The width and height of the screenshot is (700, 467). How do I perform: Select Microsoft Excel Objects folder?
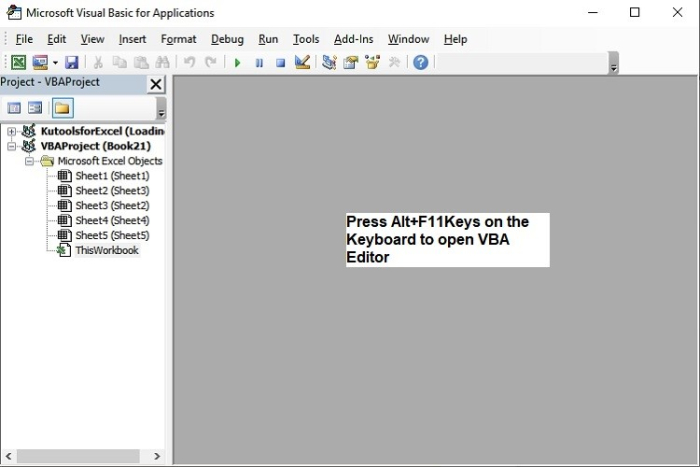110,161
